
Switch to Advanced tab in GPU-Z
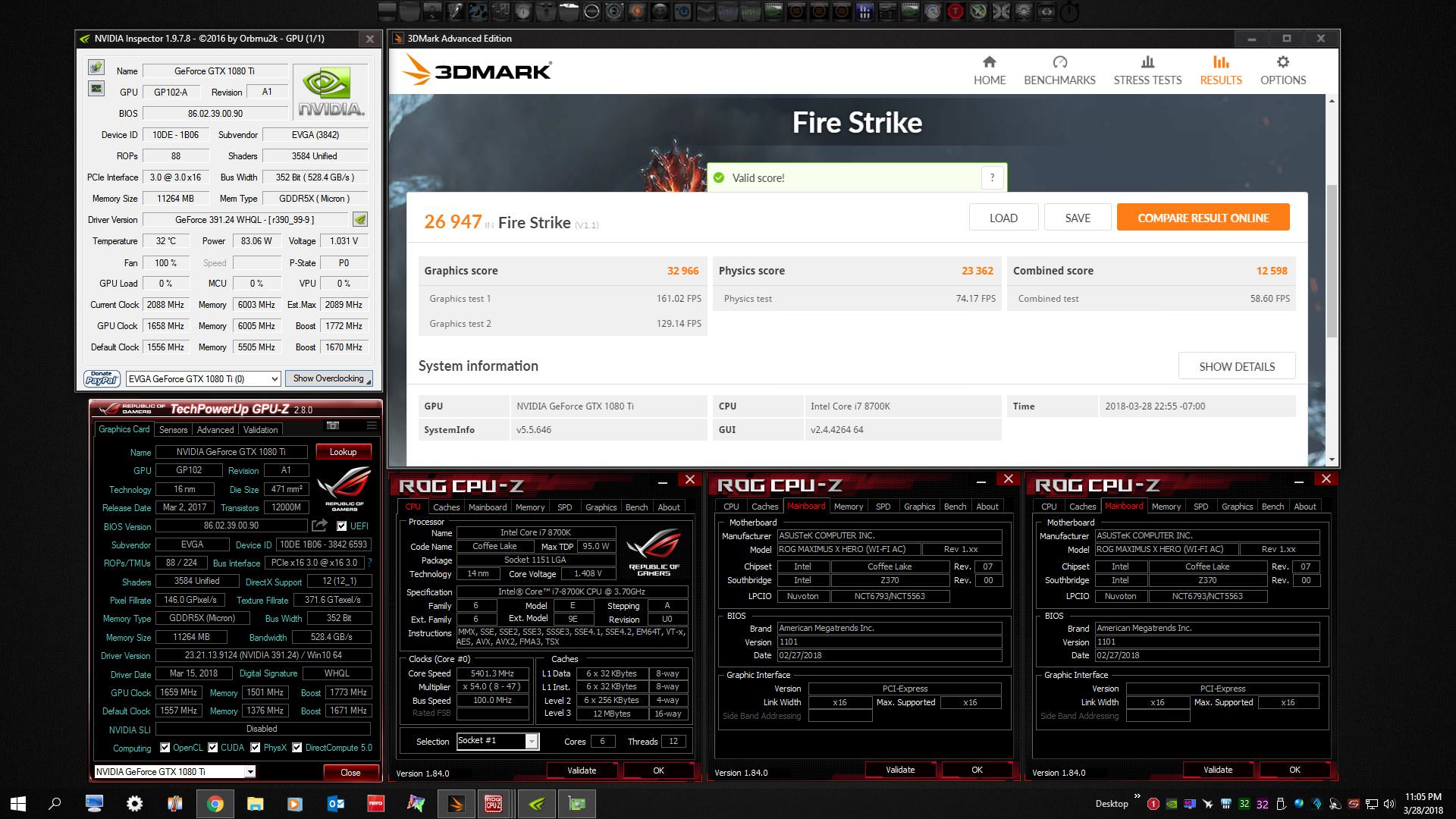pos(215,429)
